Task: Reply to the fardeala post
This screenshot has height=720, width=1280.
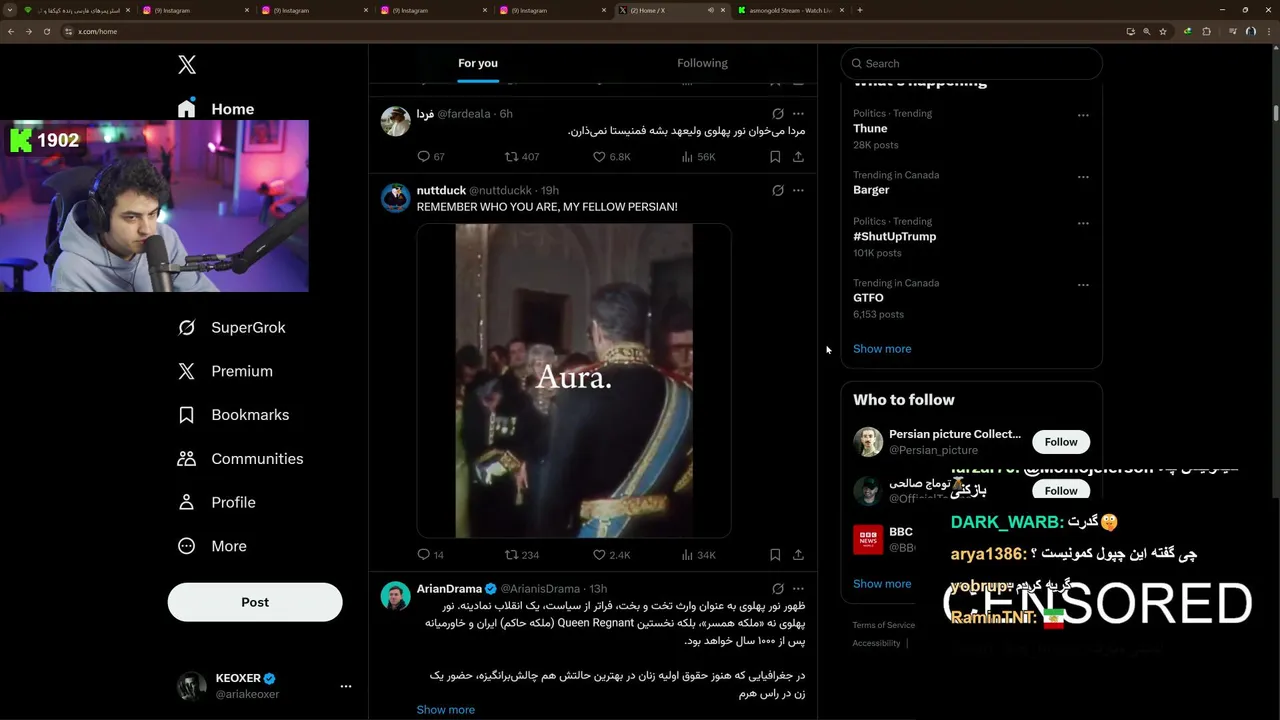Action: pyautogui.click(x=430, y=157)
